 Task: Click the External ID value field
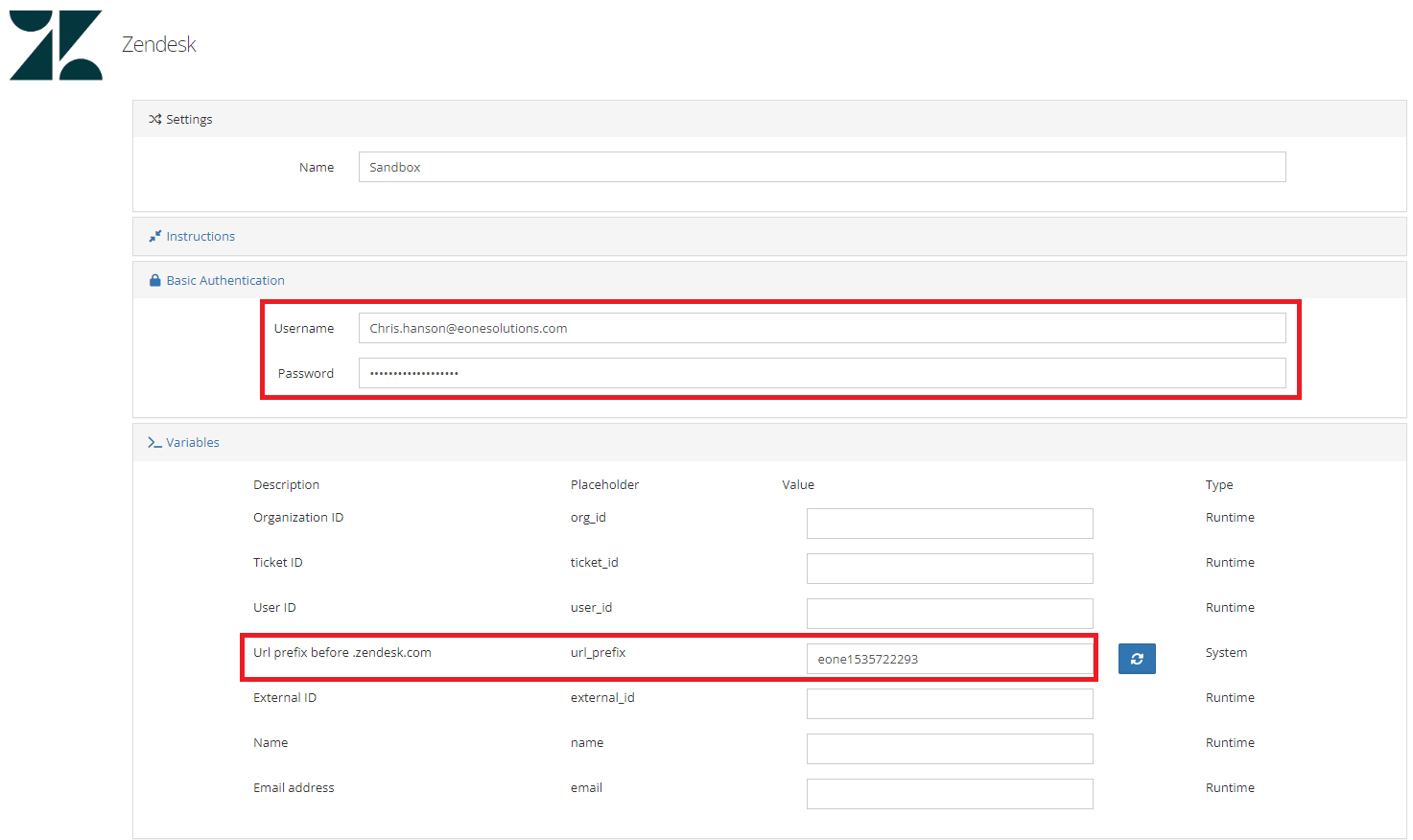click(x=950, y=704)
